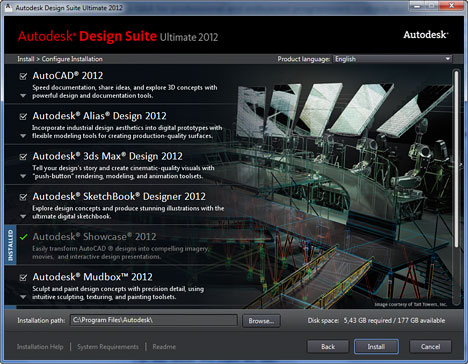468x364 pixels.
Task: Uncheck Autodesk 3ds Max Design 2012 checkbox
Action: point(23,157)
